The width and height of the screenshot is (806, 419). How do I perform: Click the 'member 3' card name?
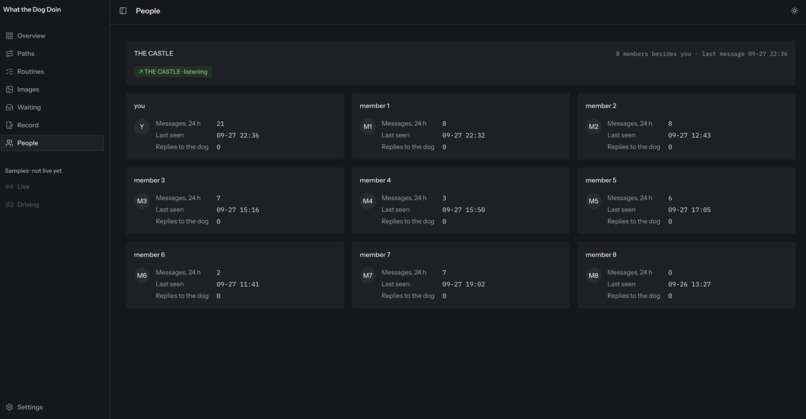pyautogui.click(x=150, y=180)
